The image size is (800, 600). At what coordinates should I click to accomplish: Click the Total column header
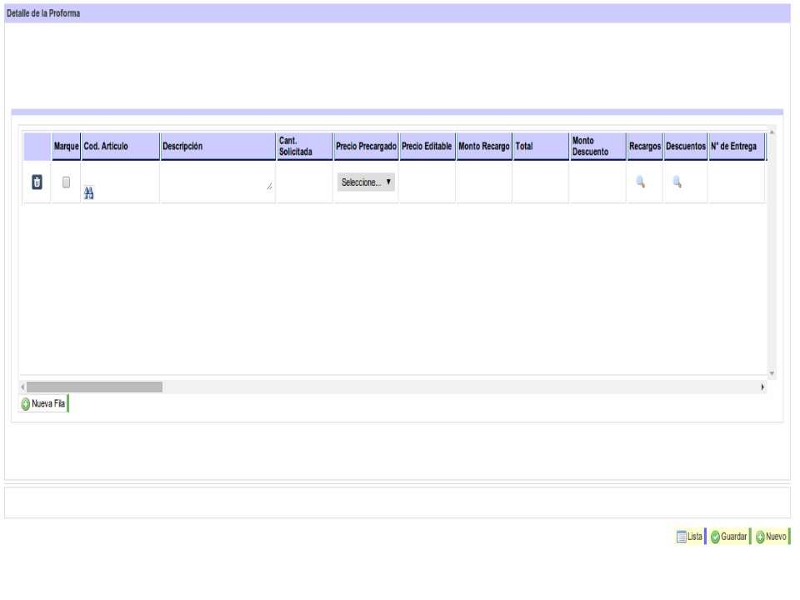524,146
